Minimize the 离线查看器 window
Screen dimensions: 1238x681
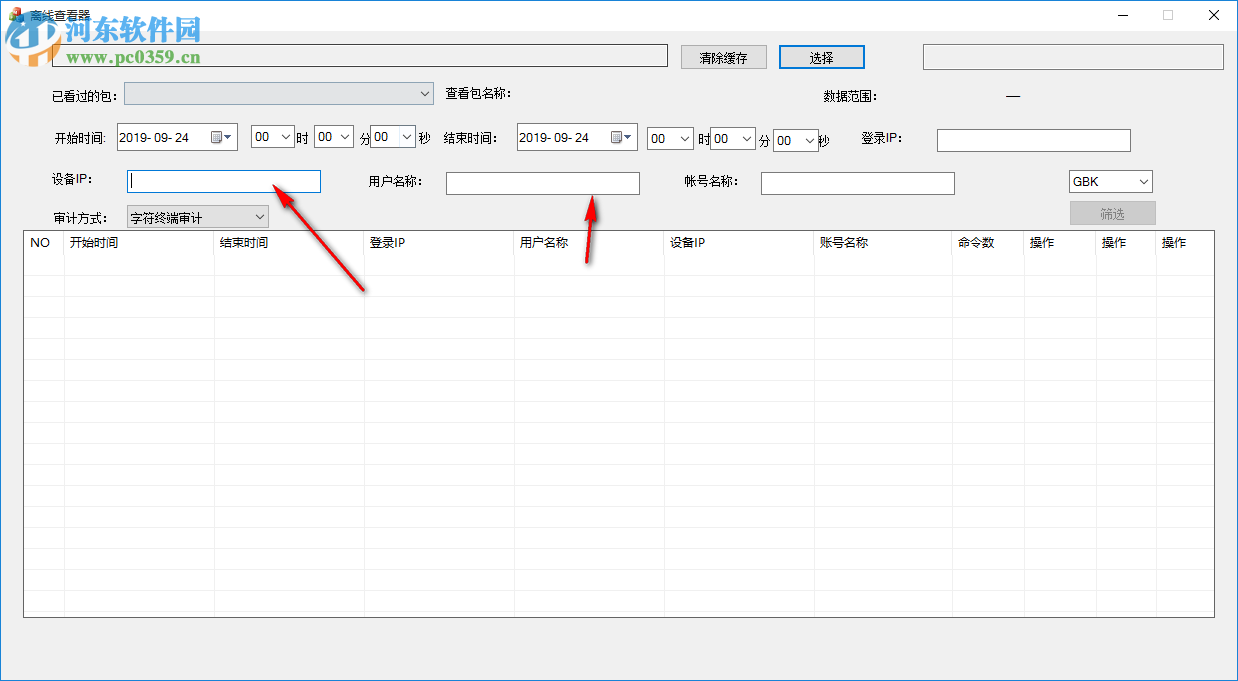click(x=1121, y=15)
